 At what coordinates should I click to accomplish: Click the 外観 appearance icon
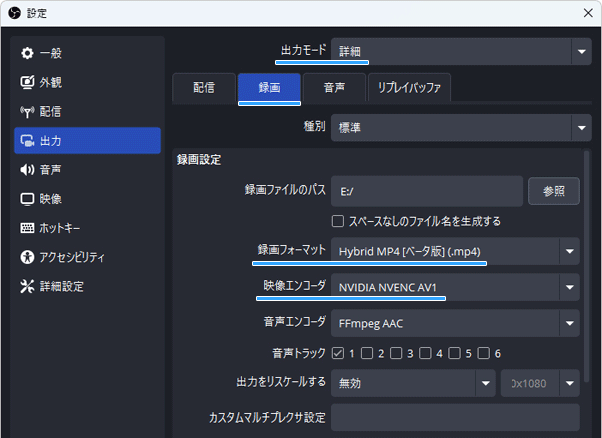[x=27, y=82]
